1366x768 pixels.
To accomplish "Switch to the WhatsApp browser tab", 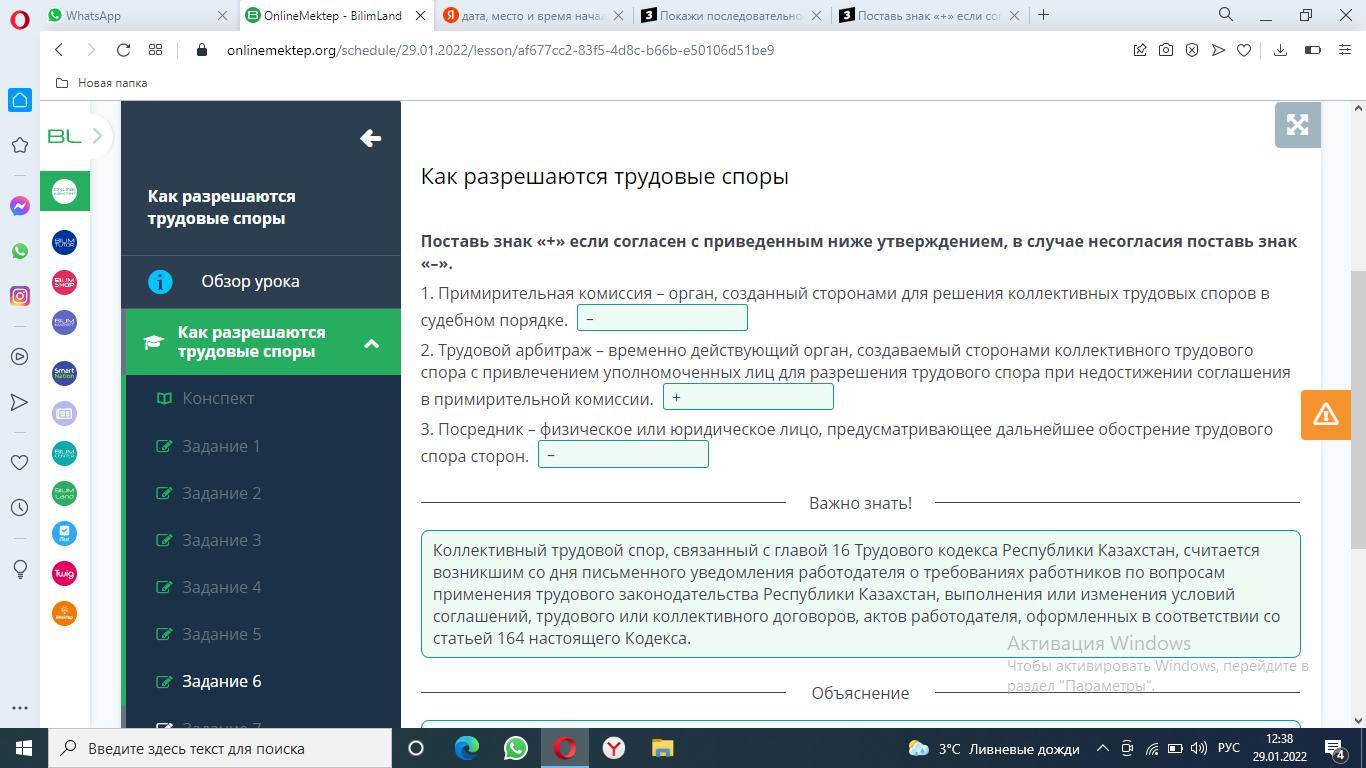I will pyautogui.click(x=135, y=15).
